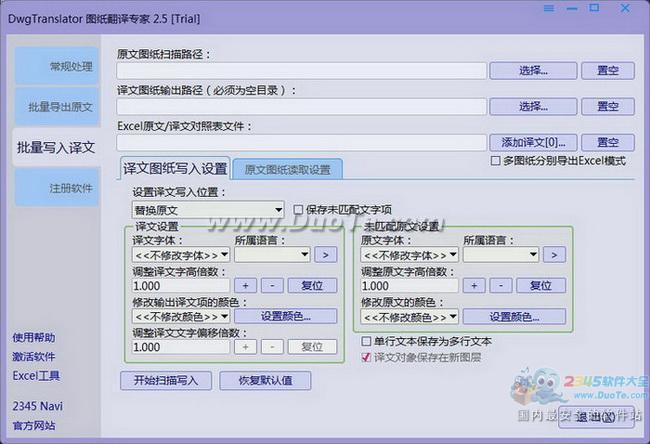The image size is (650, 444).
Task: Select the 批量写入译文 sidebar tab
Action: (56, 147)
